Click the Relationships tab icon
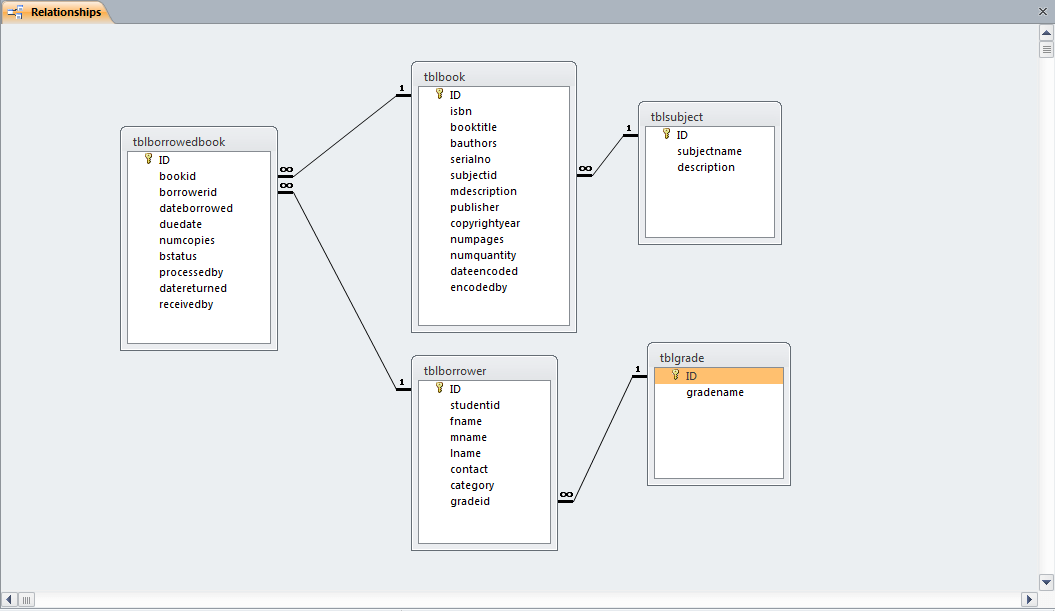 pyautogui.click(x=16, y=12)
